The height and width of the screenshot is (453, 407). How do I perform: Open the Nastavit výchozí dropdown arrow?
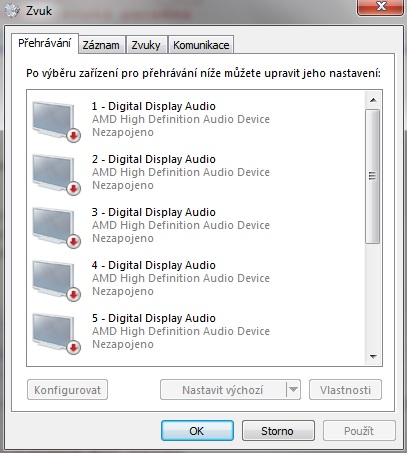tap(293, 389)
